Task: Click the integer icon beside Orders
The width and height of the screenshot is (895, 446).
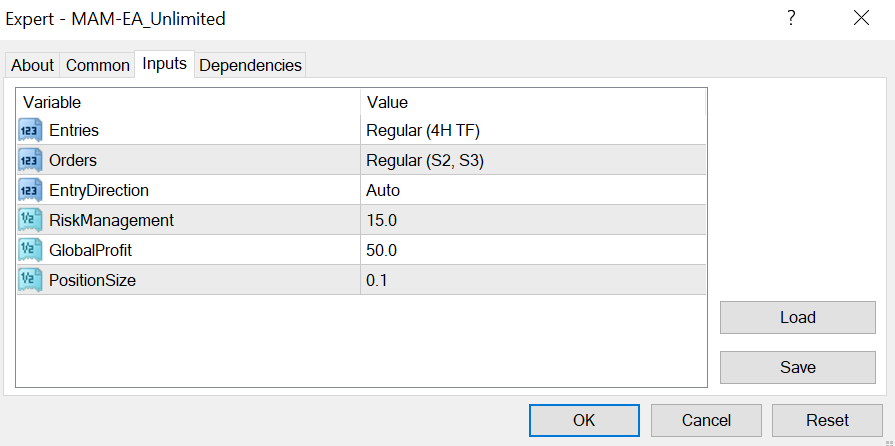Action: click(29, 160)
